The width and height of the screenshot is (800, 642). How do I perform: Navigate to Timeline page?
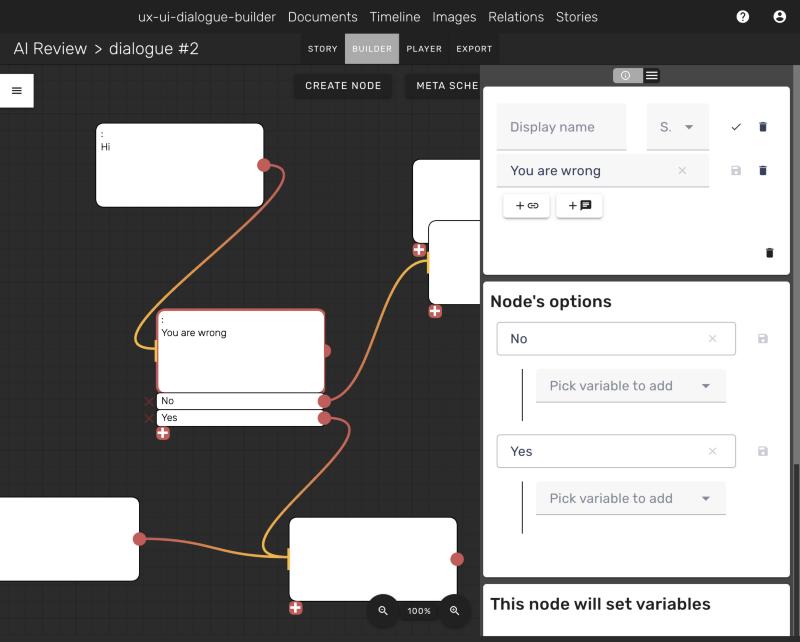click(x=395, y=17)
